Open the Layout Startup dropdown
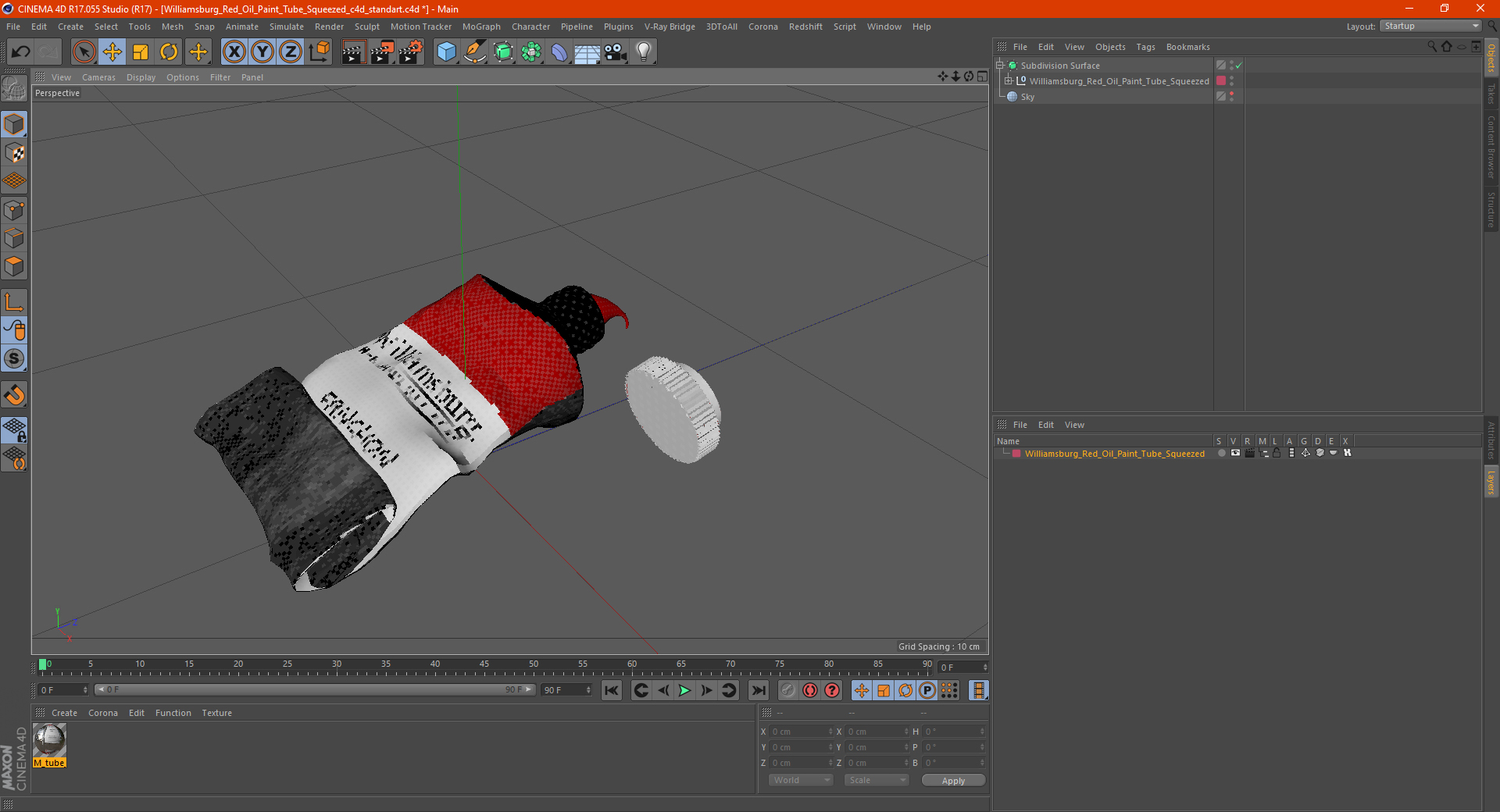This screenshot has width=1500, height=812. pos(1431,27)
